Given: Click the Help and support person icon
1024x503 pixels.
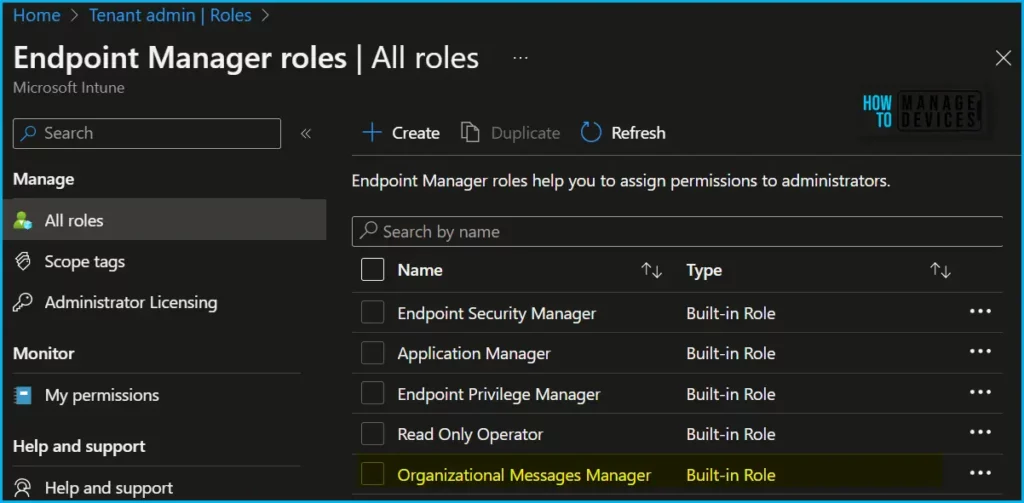Looking at the screenshot, I should point(23,488).
